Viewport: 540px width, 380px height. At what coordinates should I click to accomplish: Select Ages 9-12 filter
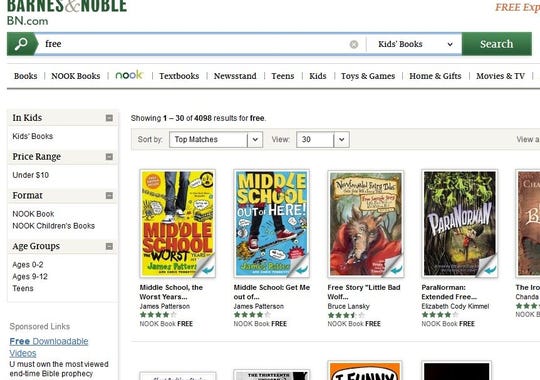pyautogui.click(x=30, y=277)
